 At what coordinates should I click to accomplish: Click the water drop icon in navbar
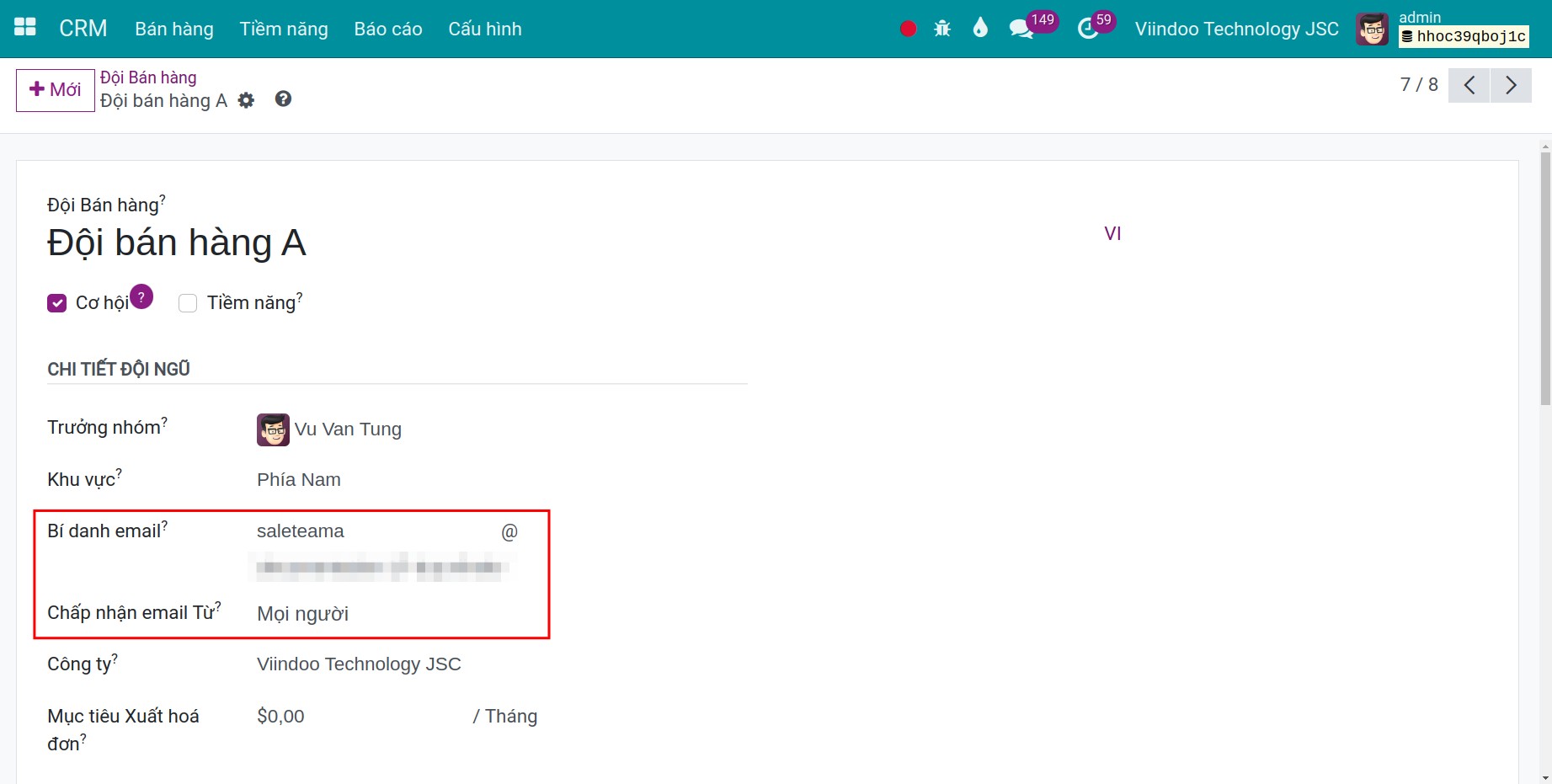pos(979,29)
